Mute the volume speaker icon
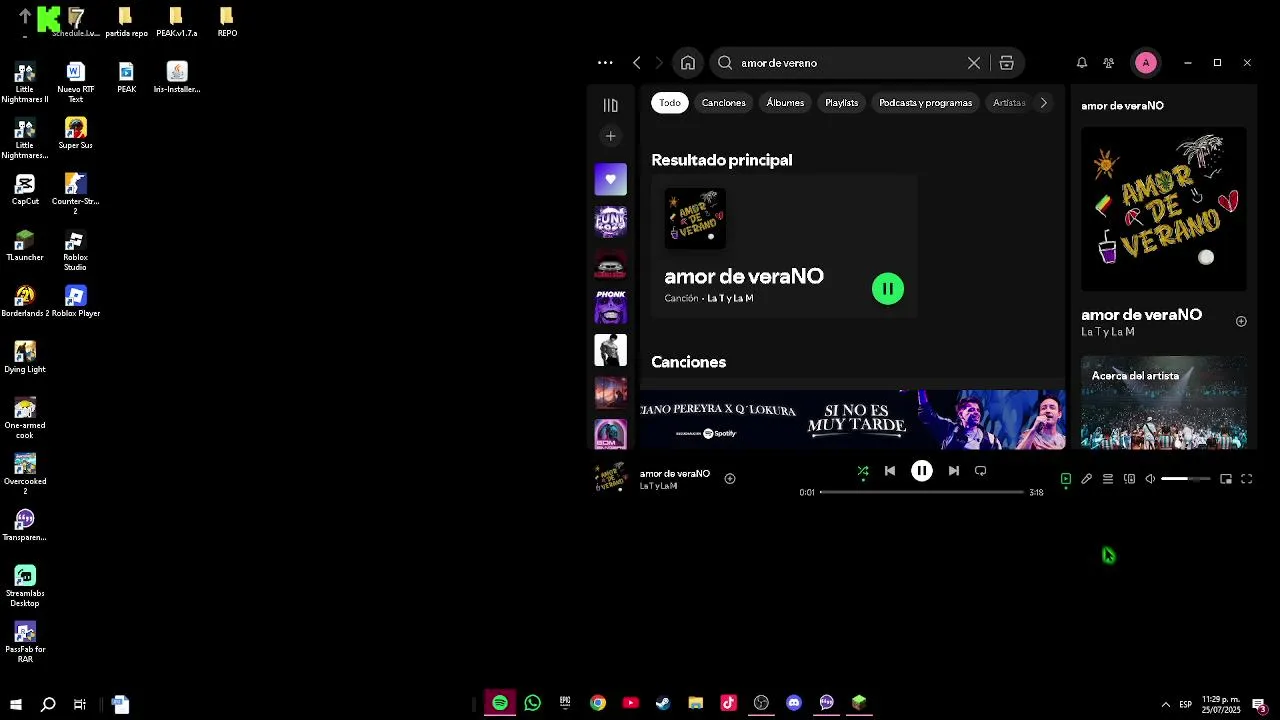The image size is (1280, 720). pyautogui.click(x=1150, y=479)
